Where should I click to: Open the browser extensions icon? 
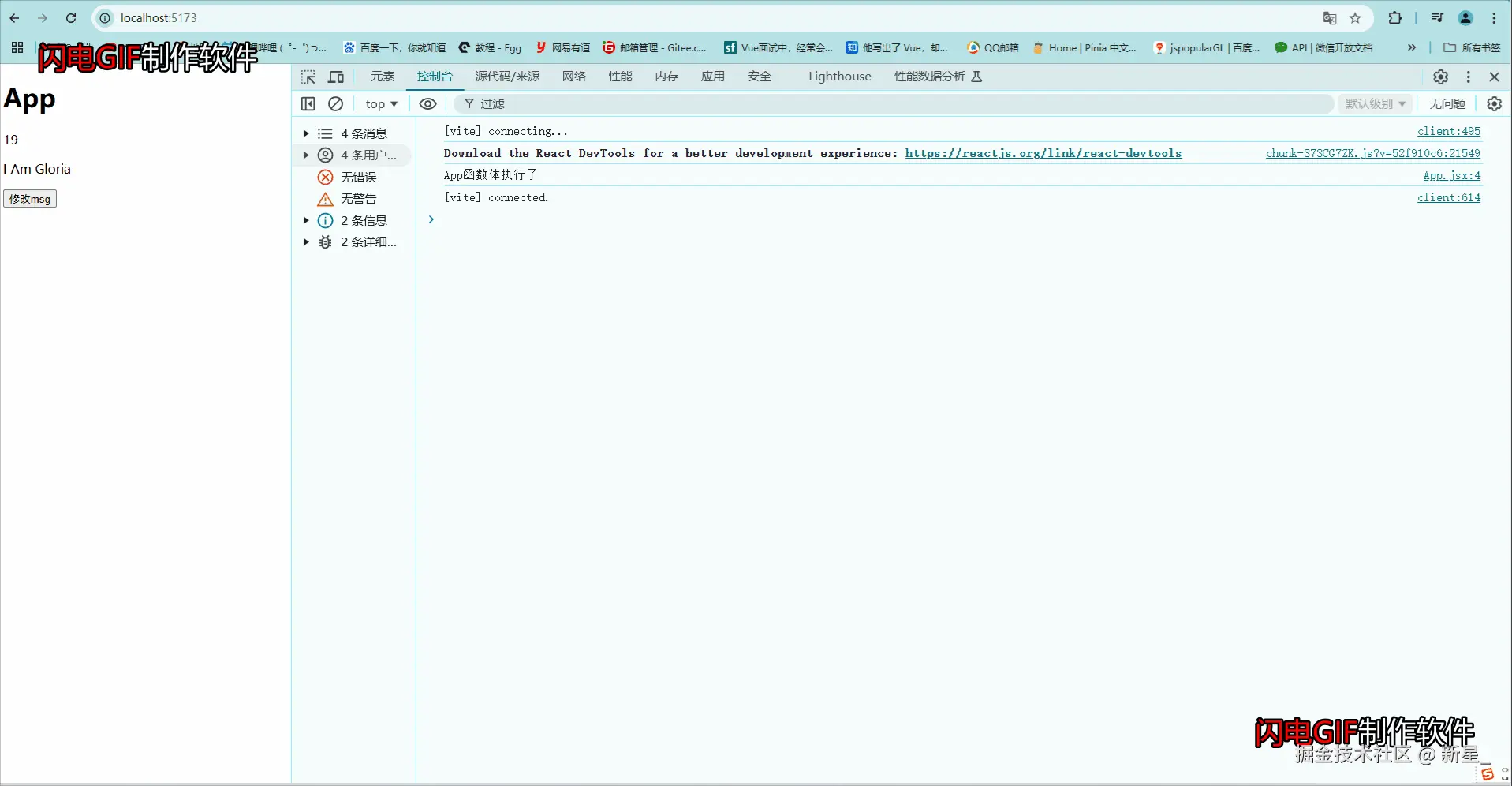coord(1394,17)
